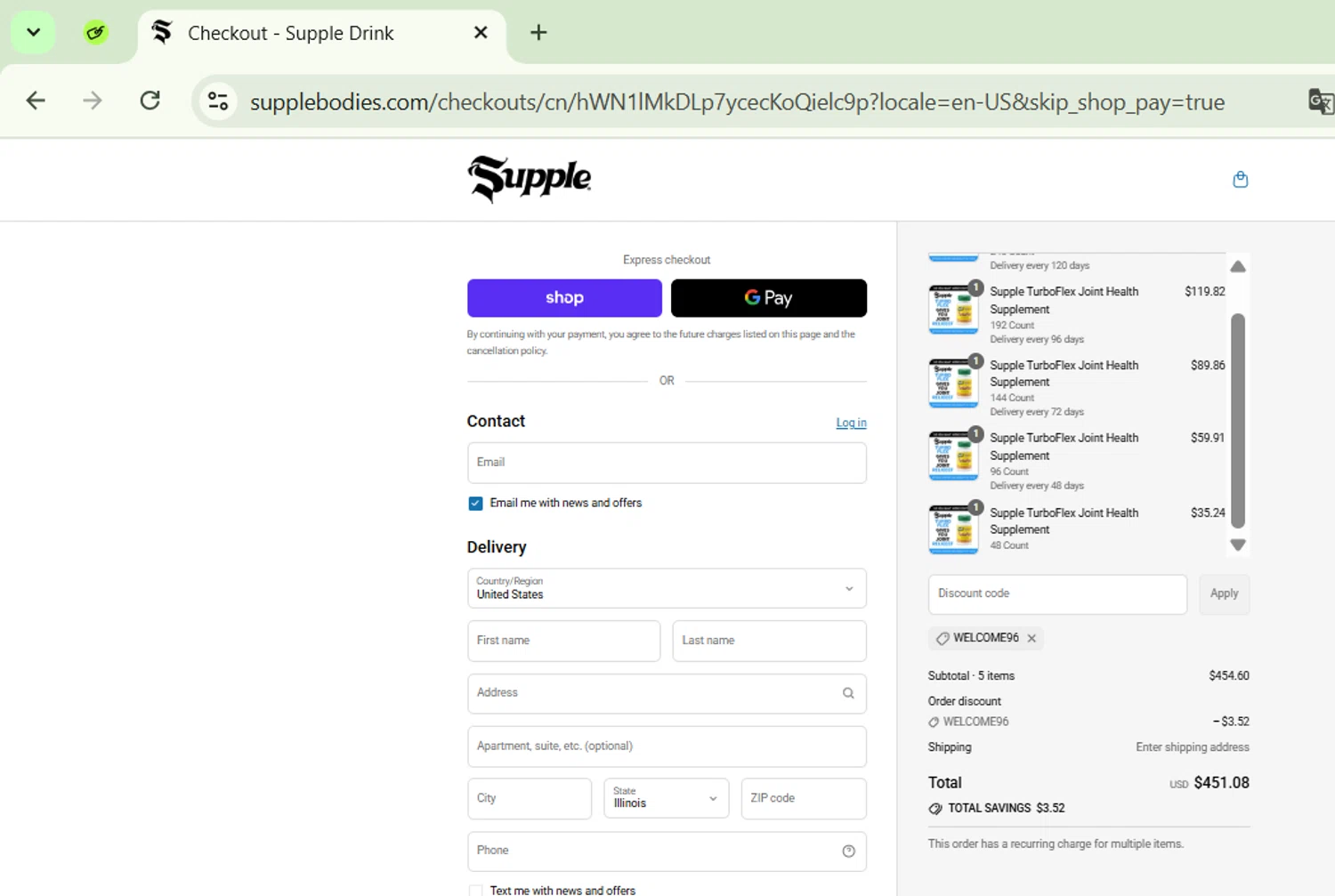Click the Apartment, suite field
The width and height of the screenshot is (1335, 896).
pyautogui.click(x=667, y=747)
